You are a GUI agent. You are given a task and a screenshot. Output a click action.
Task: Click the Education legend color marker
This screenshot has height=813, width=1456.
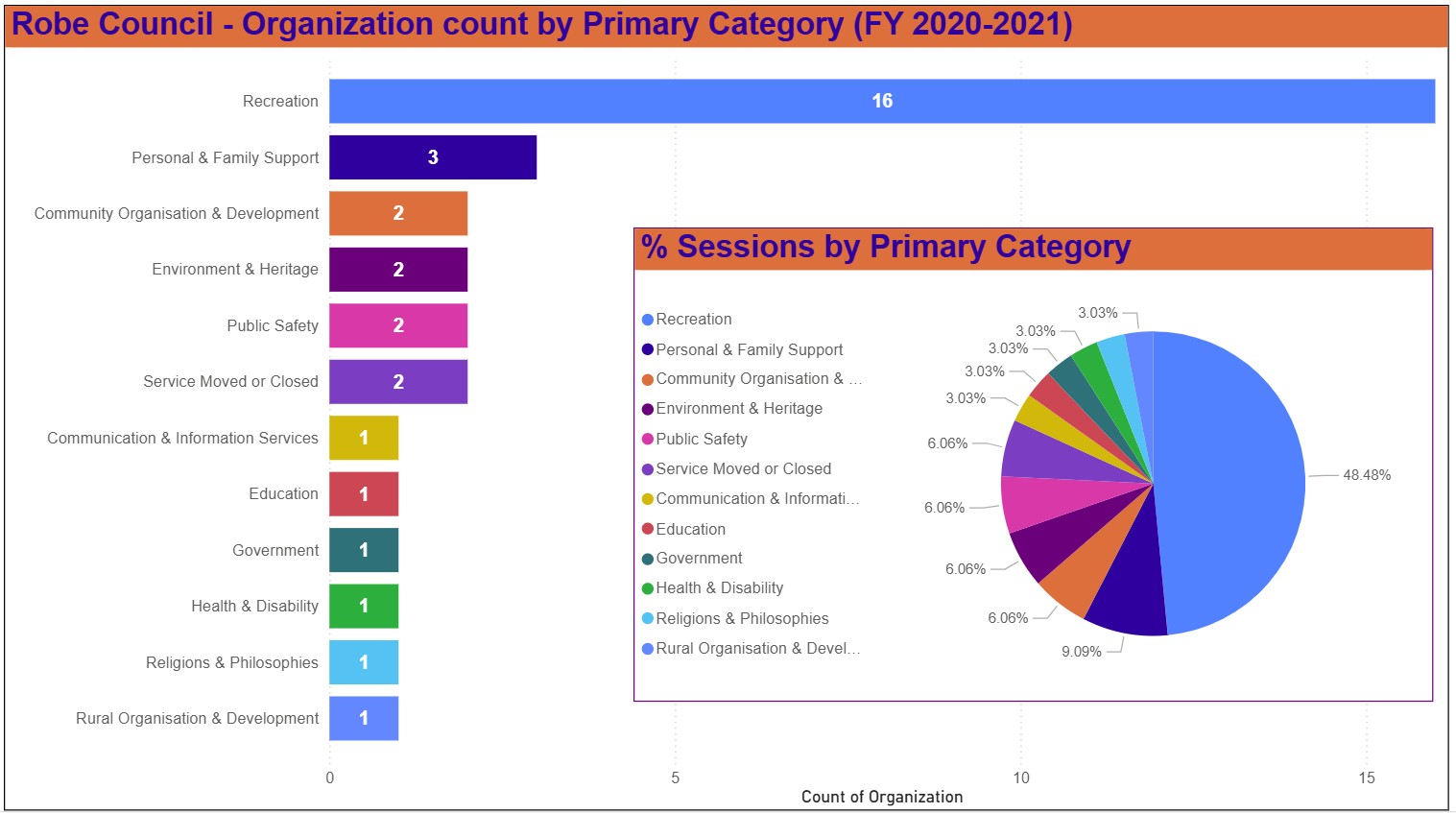(648, 529)
